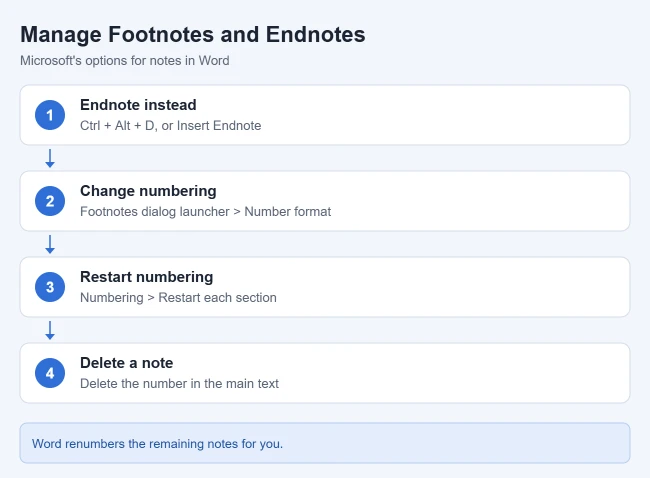650x478 pixels.
Task: Click the "Manage Footnotes and Endnotes" heading
Action: [193, 35]
